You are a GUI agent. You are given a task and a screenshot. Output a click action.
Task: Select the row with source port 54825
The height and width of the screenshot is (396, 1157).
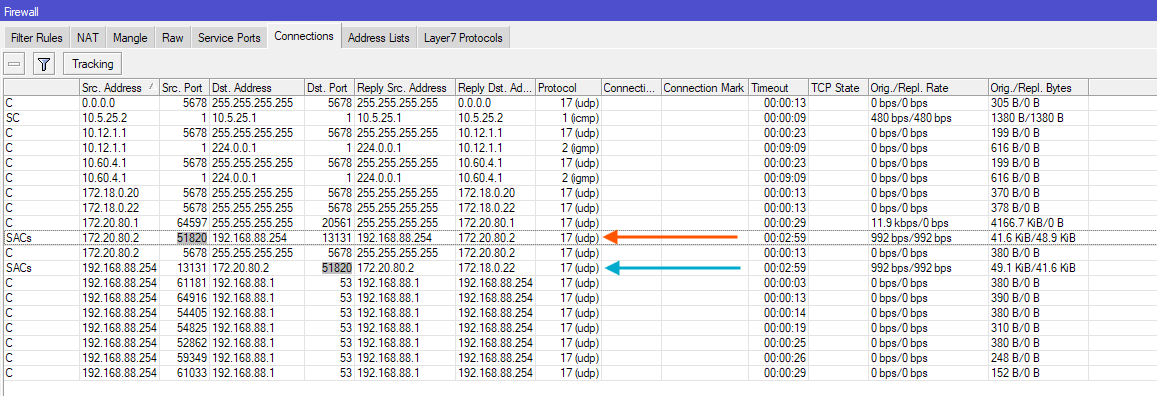tap(546, 327)
